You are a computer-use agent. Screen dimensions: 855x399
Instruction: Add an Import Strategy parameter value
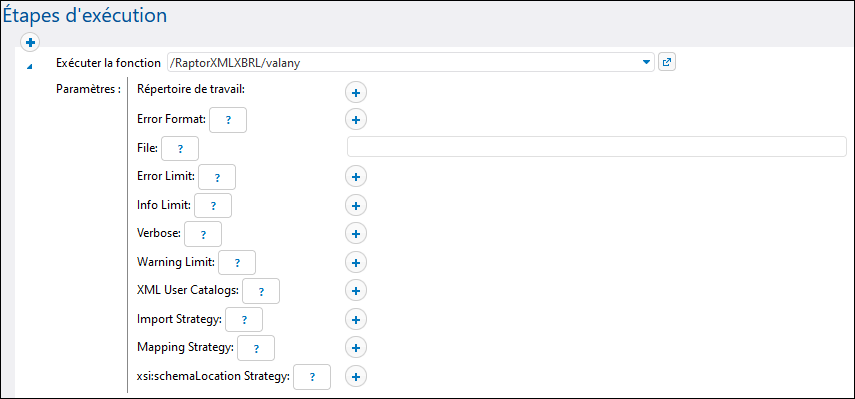click(x=356, y=319)
